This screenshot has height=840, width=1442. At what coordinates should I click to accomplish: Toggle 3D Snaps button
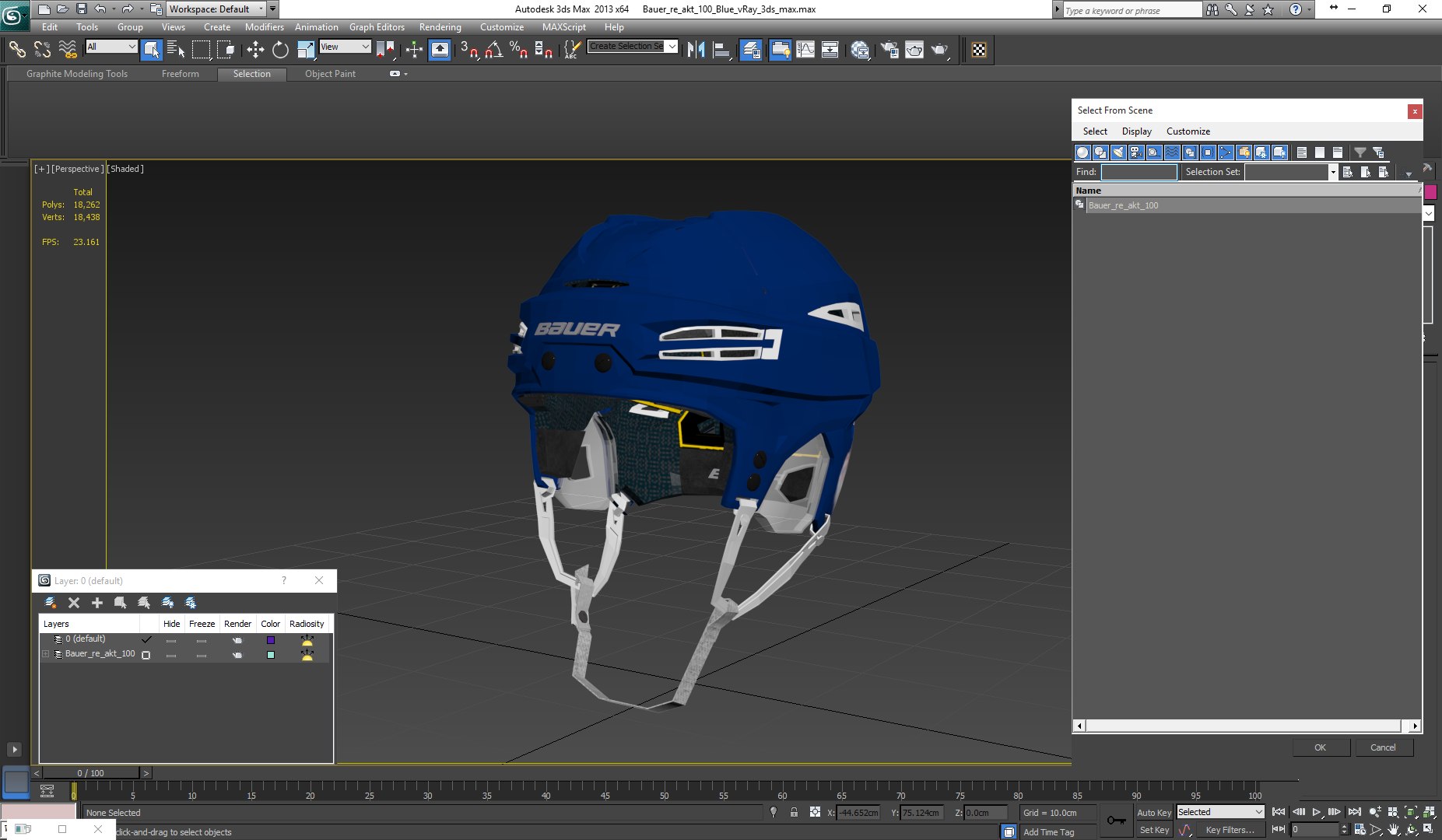[x=468, y=50]
